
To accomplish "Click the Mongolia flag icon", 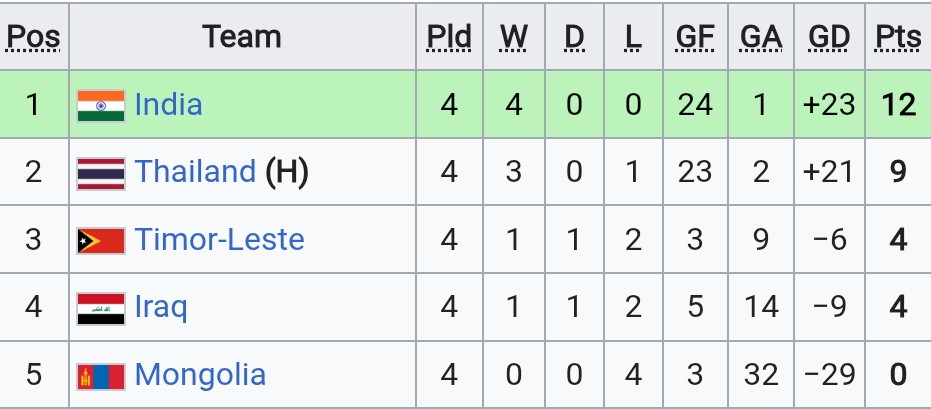I will coord(101,376).
